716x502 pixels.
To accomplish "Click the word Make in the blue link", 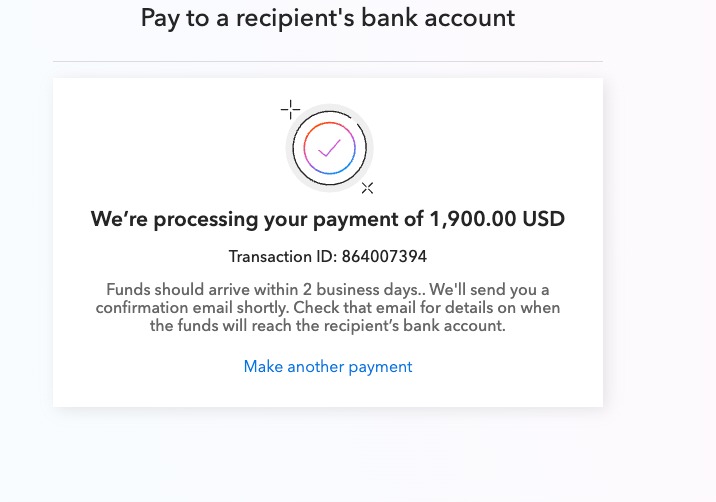I will [263, 367].
